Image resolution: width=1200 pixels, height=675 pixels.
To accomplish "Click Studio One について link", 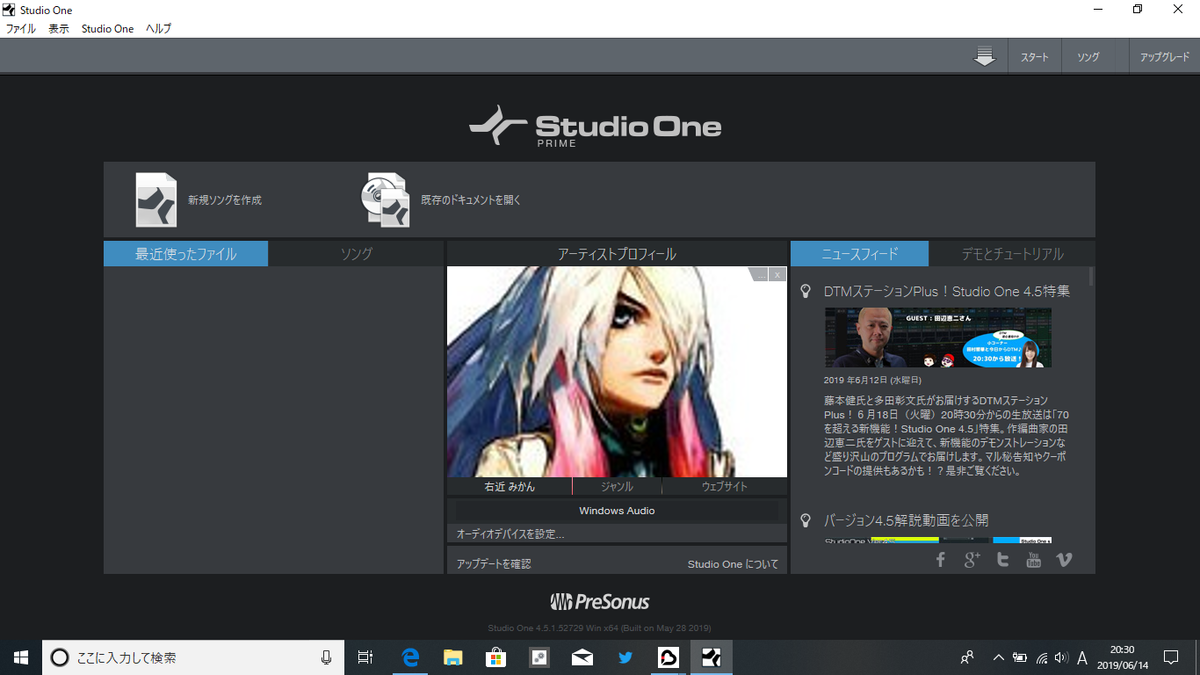I will pyautogui.click(x=733, y=564).
